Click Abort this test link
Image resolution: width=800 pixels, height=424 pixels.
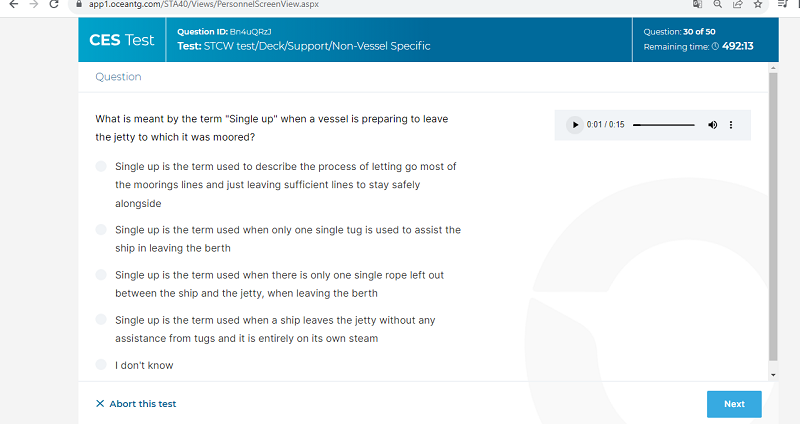point(142,404)
